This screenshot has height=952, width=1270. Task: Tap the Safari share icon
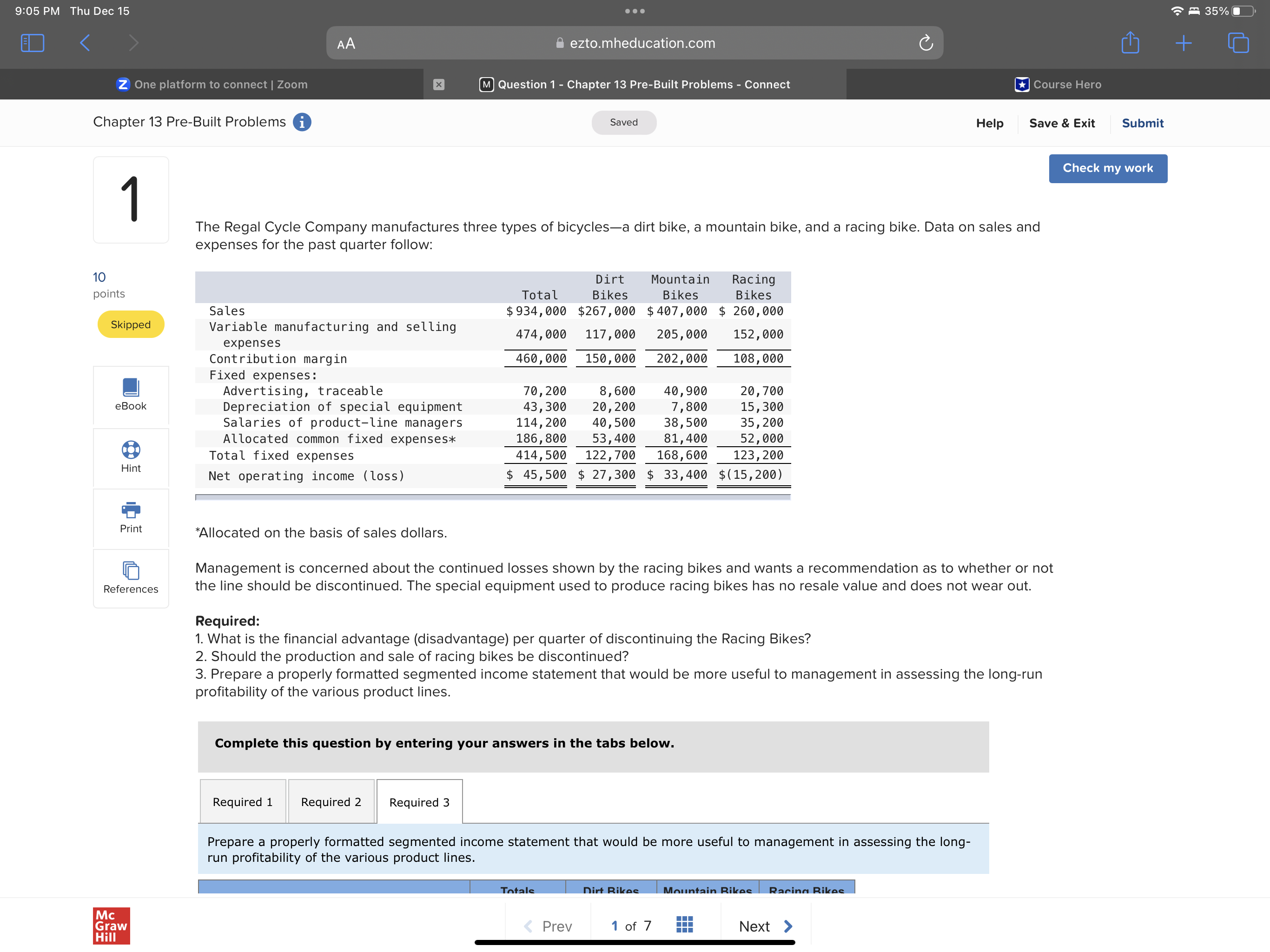(x=1130, y=43)
